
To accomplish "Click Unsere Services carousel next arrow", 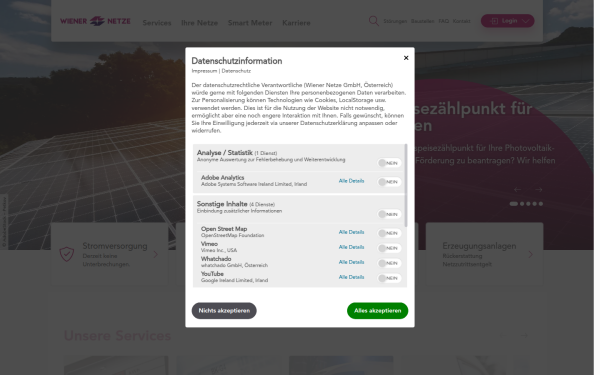I will (524, 336).
